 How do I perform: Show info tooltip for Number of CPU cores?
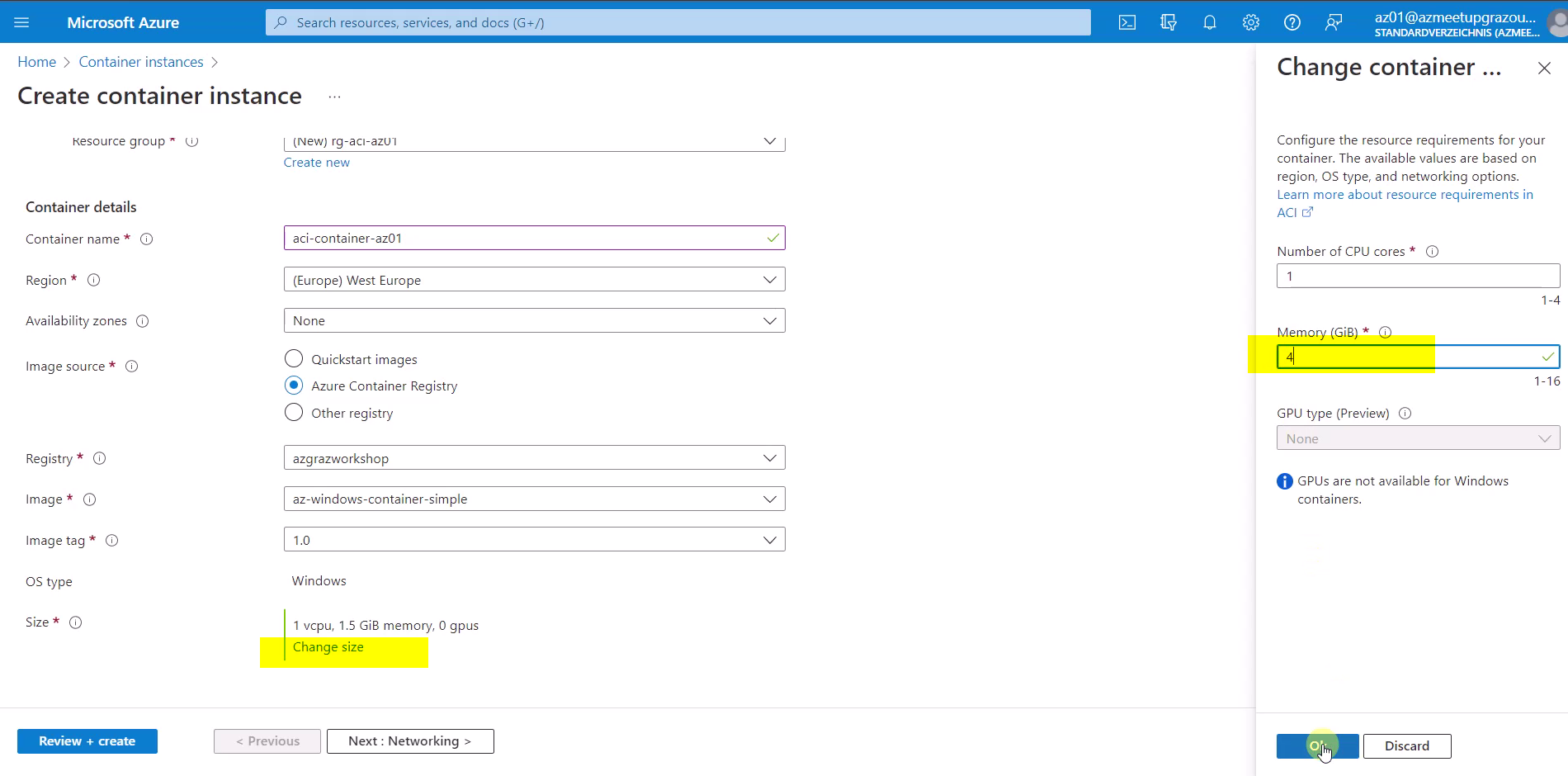[x=1432, y=251]
